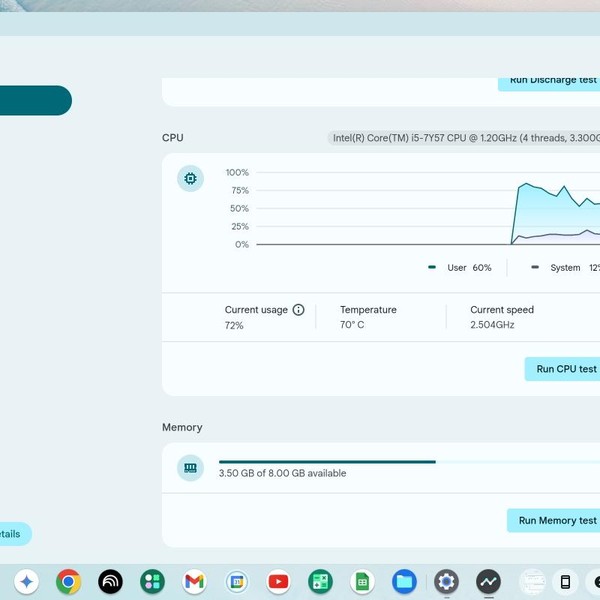This screenshot has height=600, width=600.
Task: Start the Run Memory test button
Action: pyautogui.click(x=555, y=520)
